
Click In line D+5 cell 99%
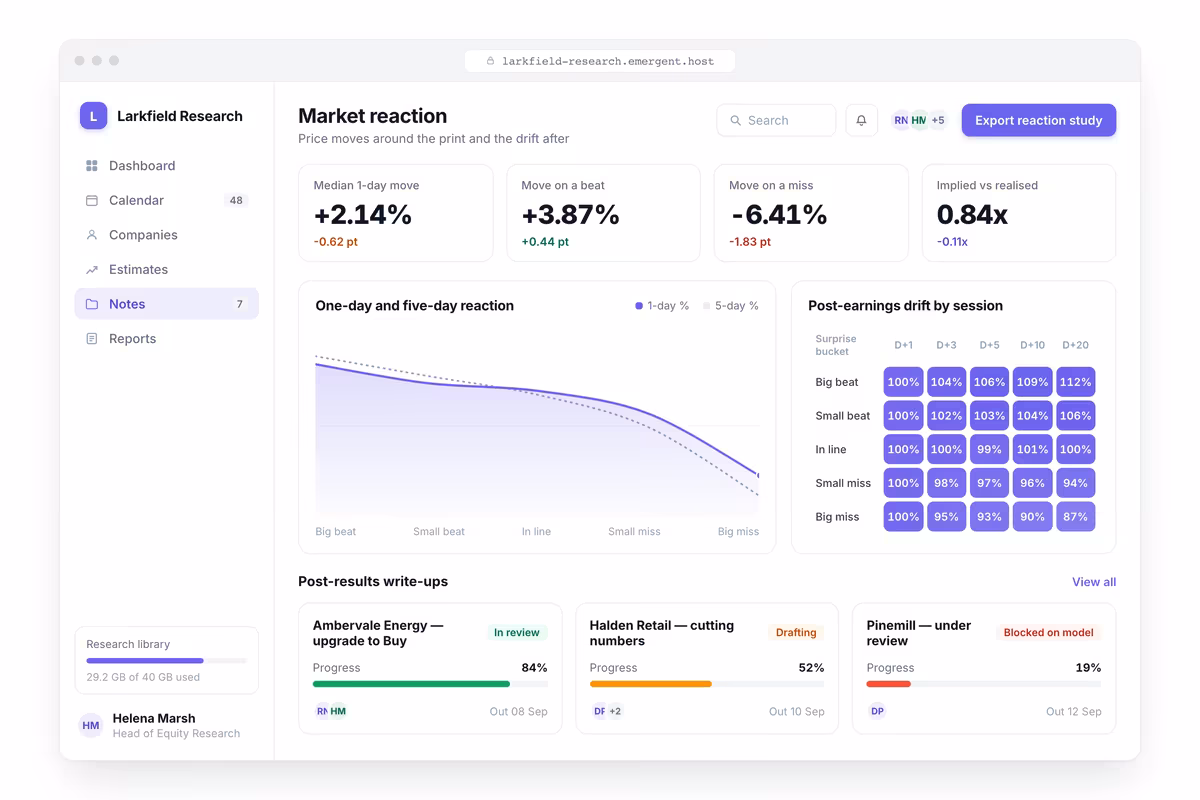tap(989, 450)
